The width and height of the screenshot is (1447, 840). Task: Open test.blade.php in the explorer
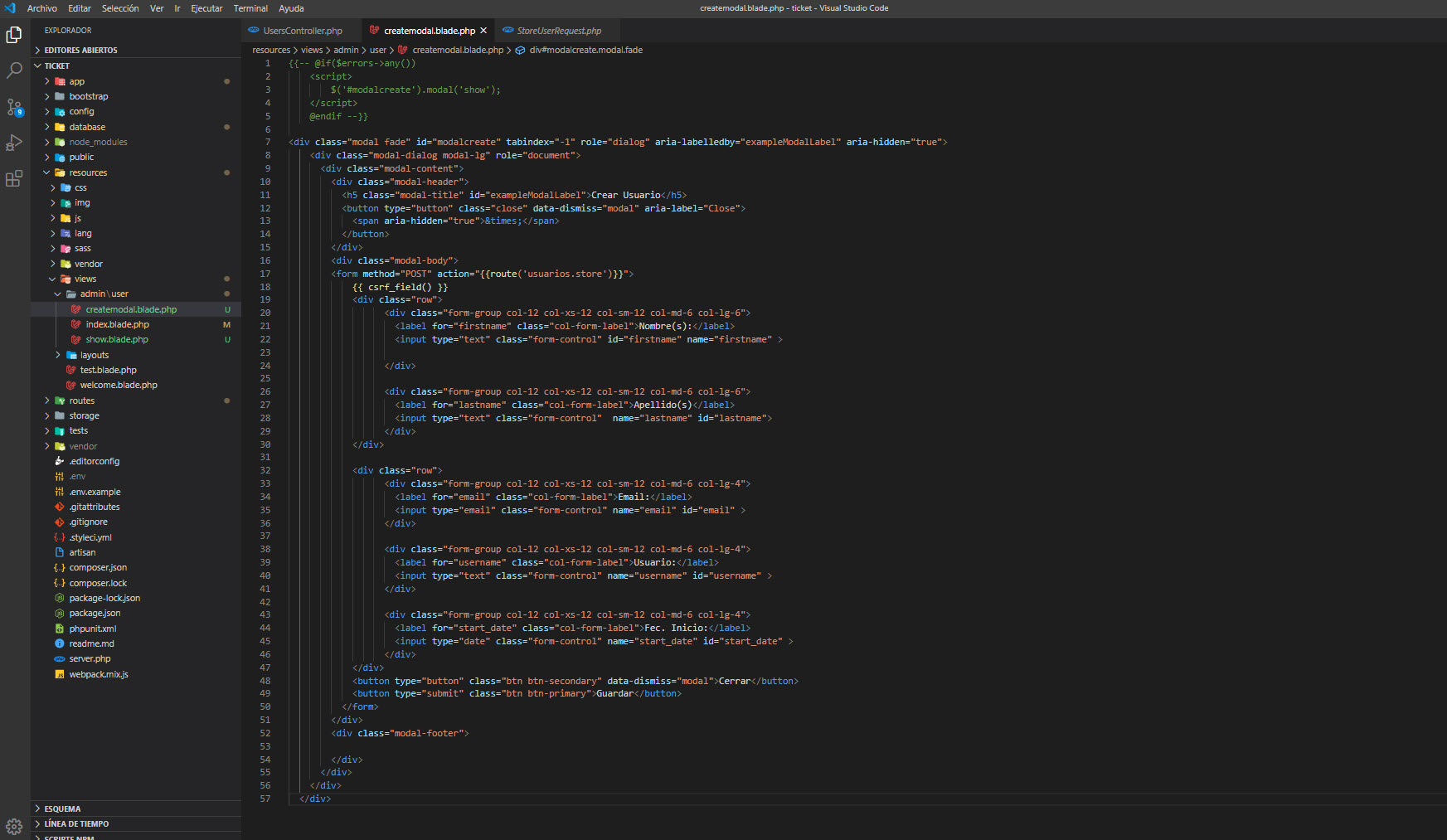pos(108,370)
